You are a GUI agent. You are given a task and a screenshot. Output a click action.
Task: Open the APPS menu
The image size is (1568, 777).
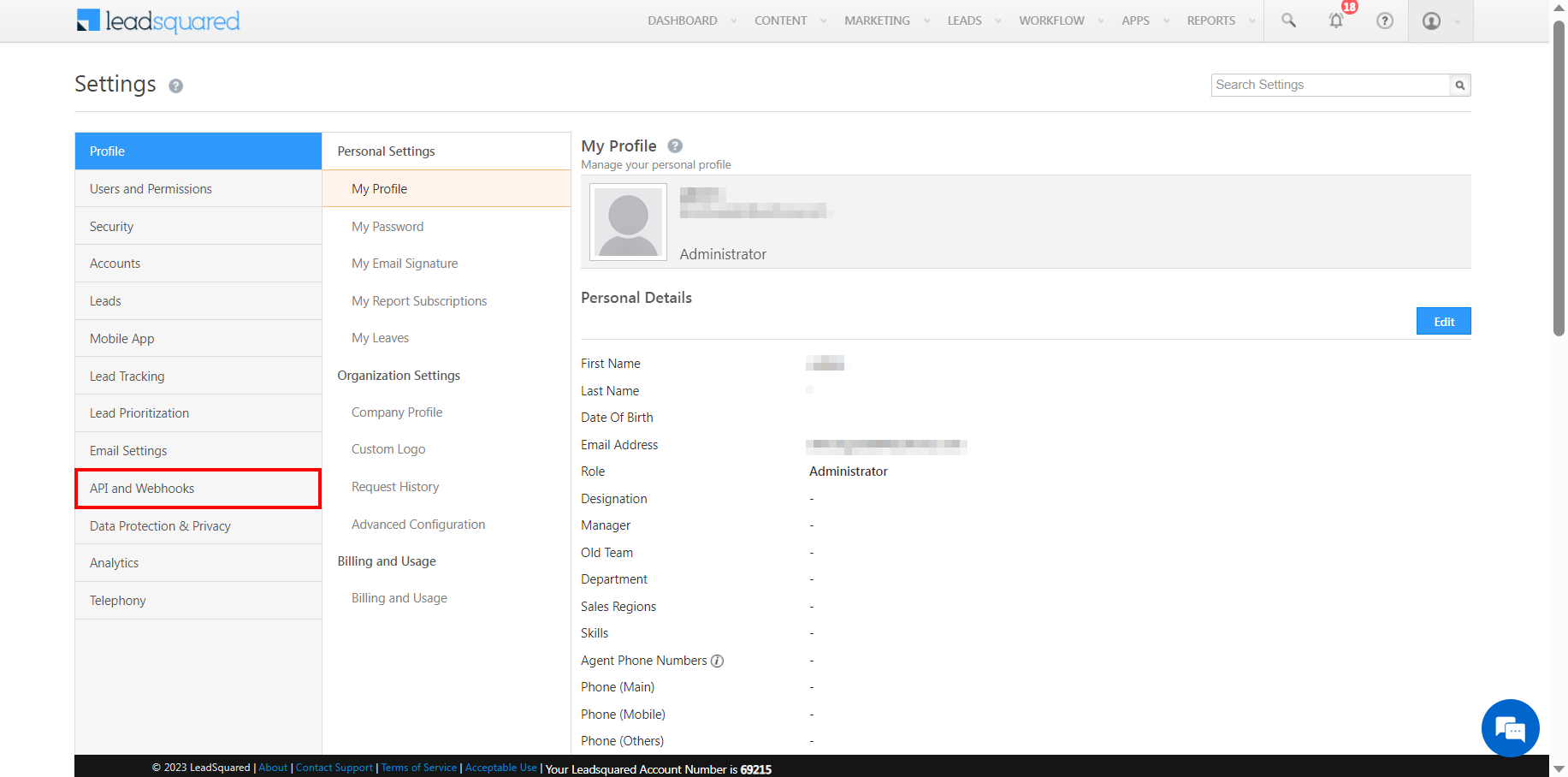pyautogui.click(x=1136, y=21)
